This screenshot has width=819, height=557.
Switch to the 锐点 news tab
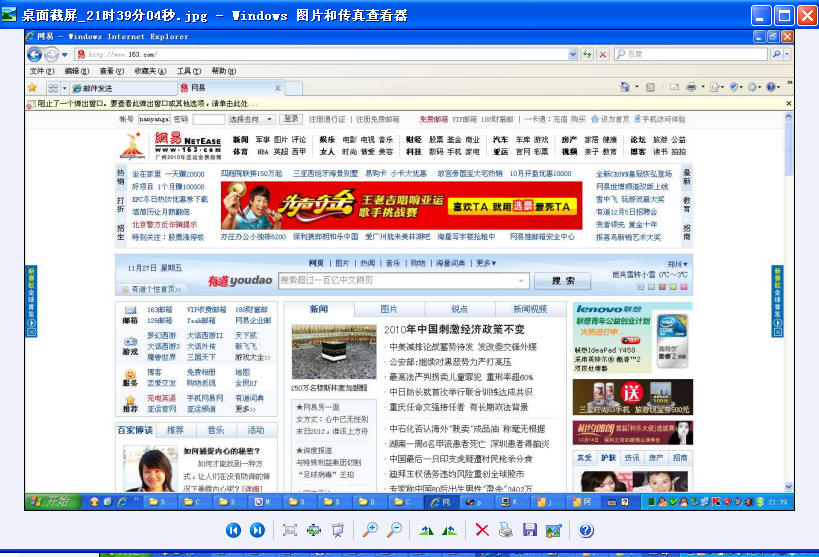pos(460,309)
